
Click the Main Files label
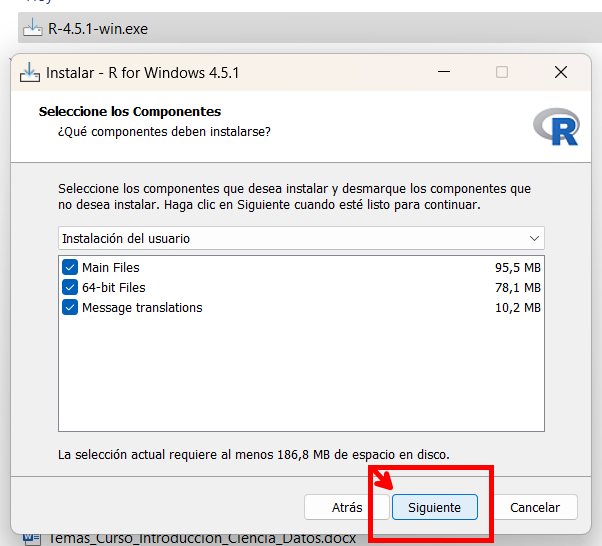[x=111, y=267]
